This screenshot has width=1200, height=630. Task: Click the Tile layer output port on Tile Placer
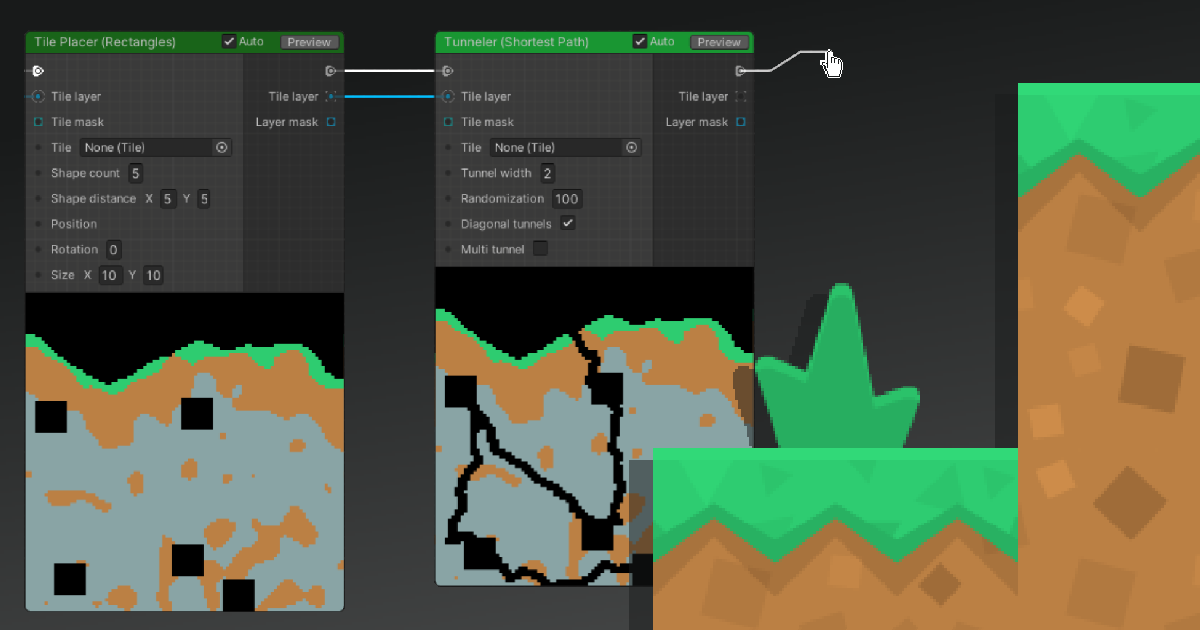(330, 96)
